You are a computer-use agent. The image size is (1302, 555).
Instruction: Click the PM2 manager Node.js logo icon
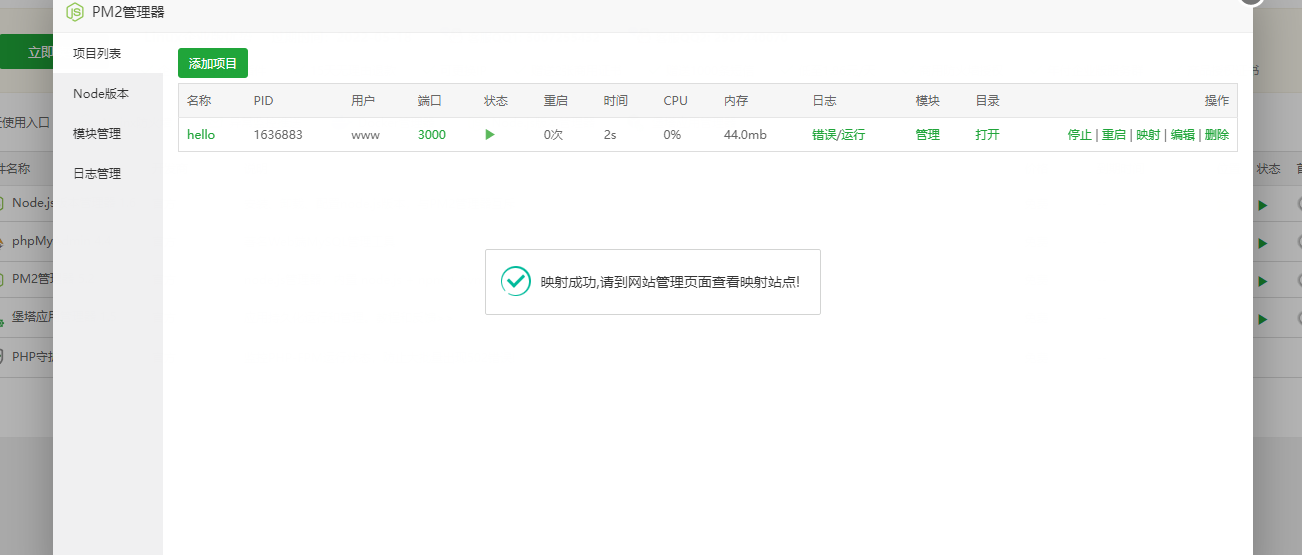74,12
